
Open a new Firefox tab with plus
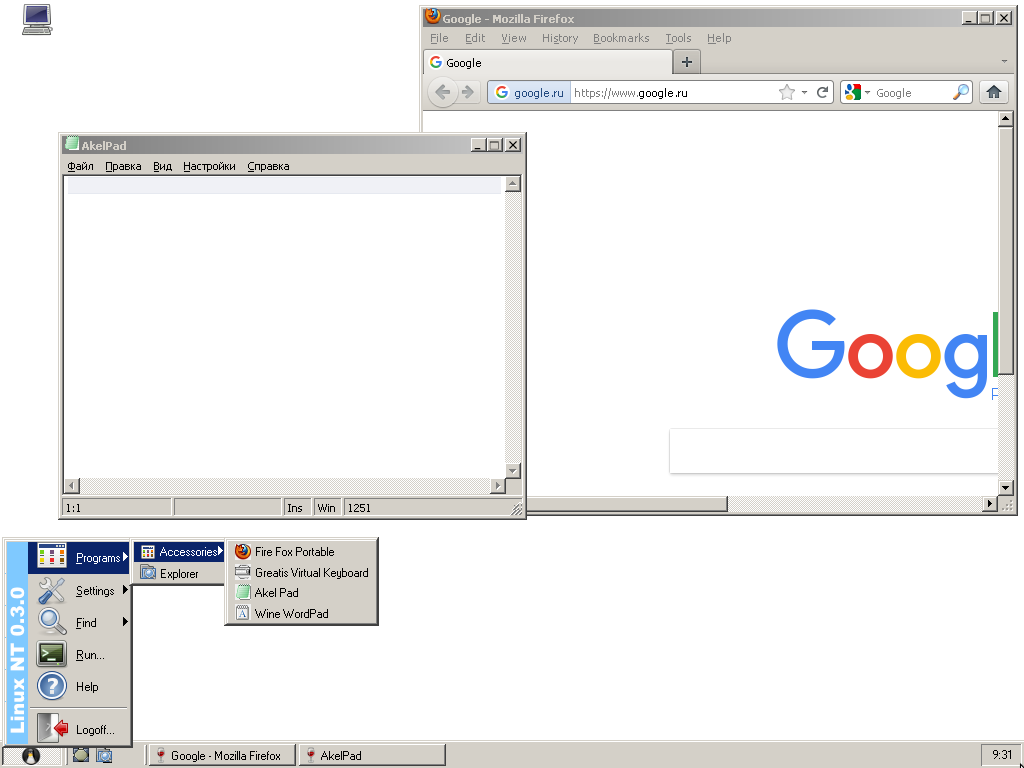click(686, 62)
